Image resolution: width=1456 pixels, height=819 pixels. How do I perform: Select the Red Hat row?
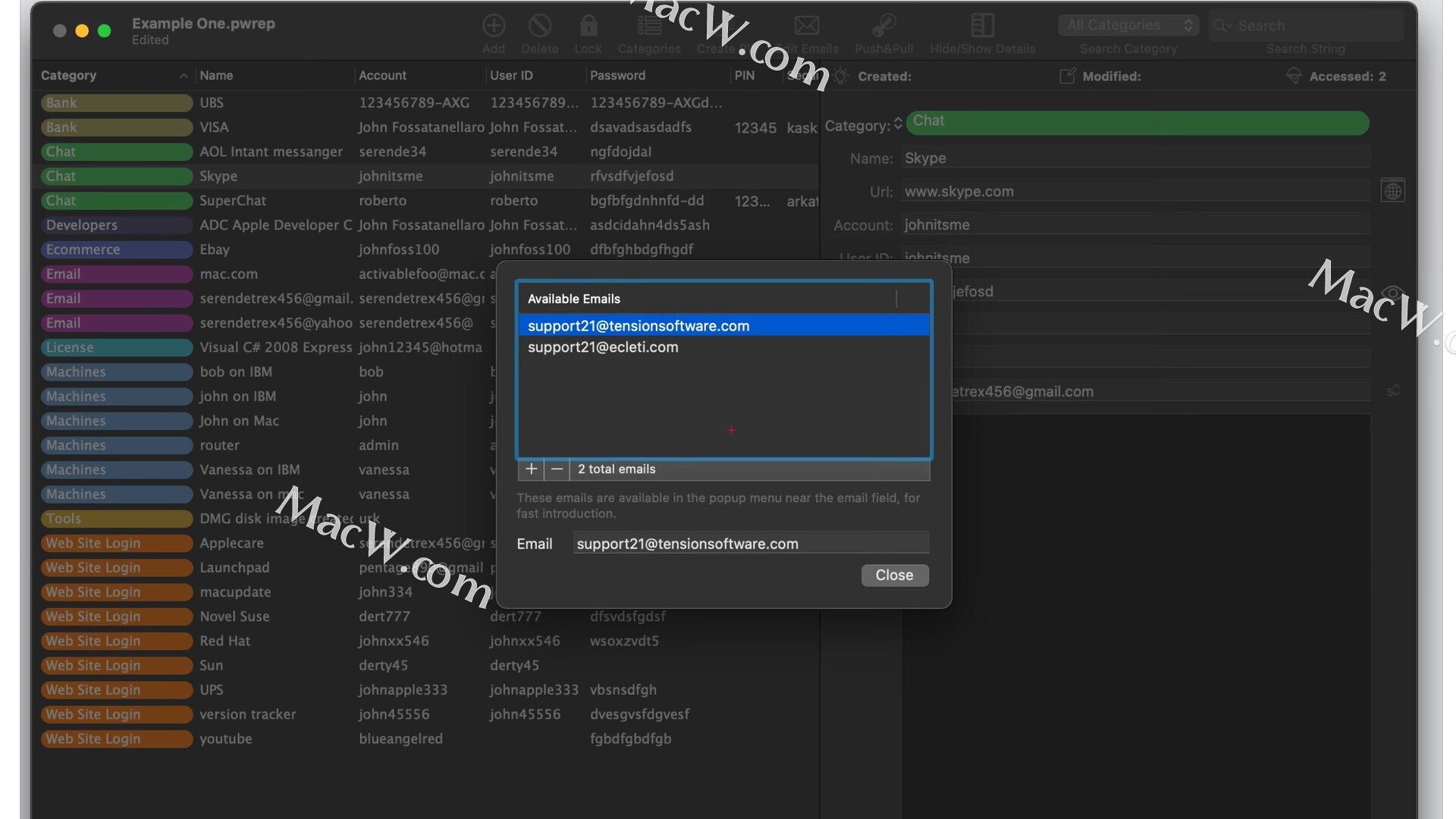[426, 641]
